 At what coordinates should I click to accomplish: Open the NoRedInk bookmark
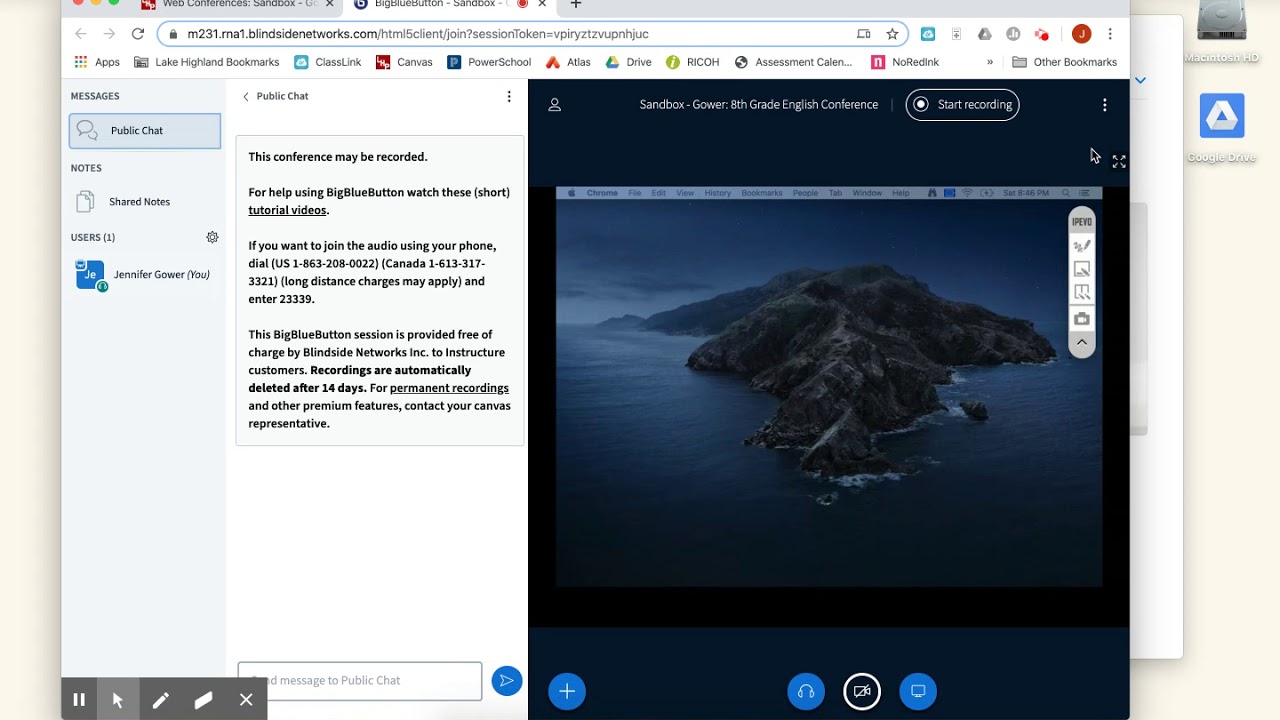[905, 62]
